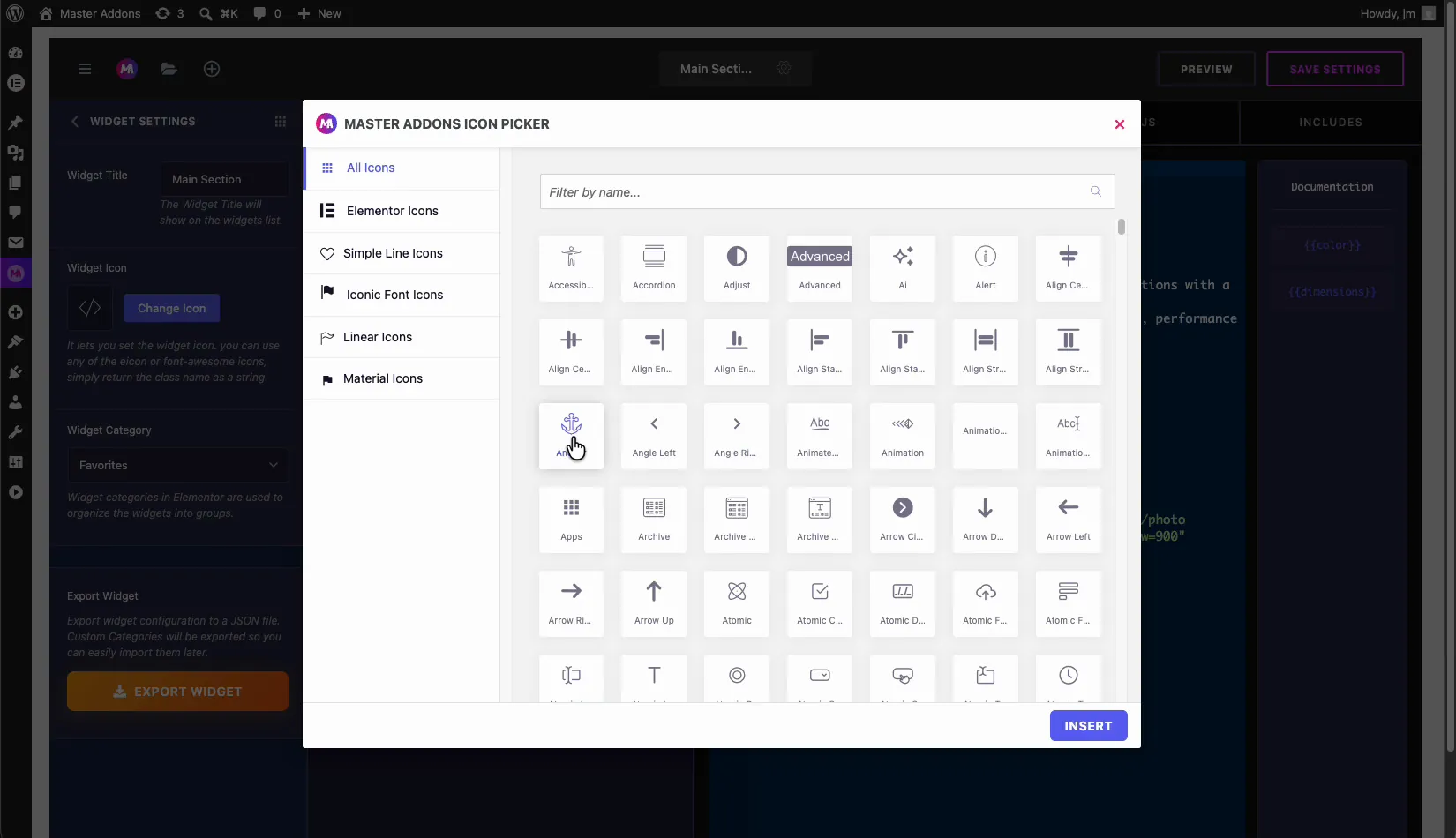
Task: Select the Atomic icon tile
Action: point(737,603)
